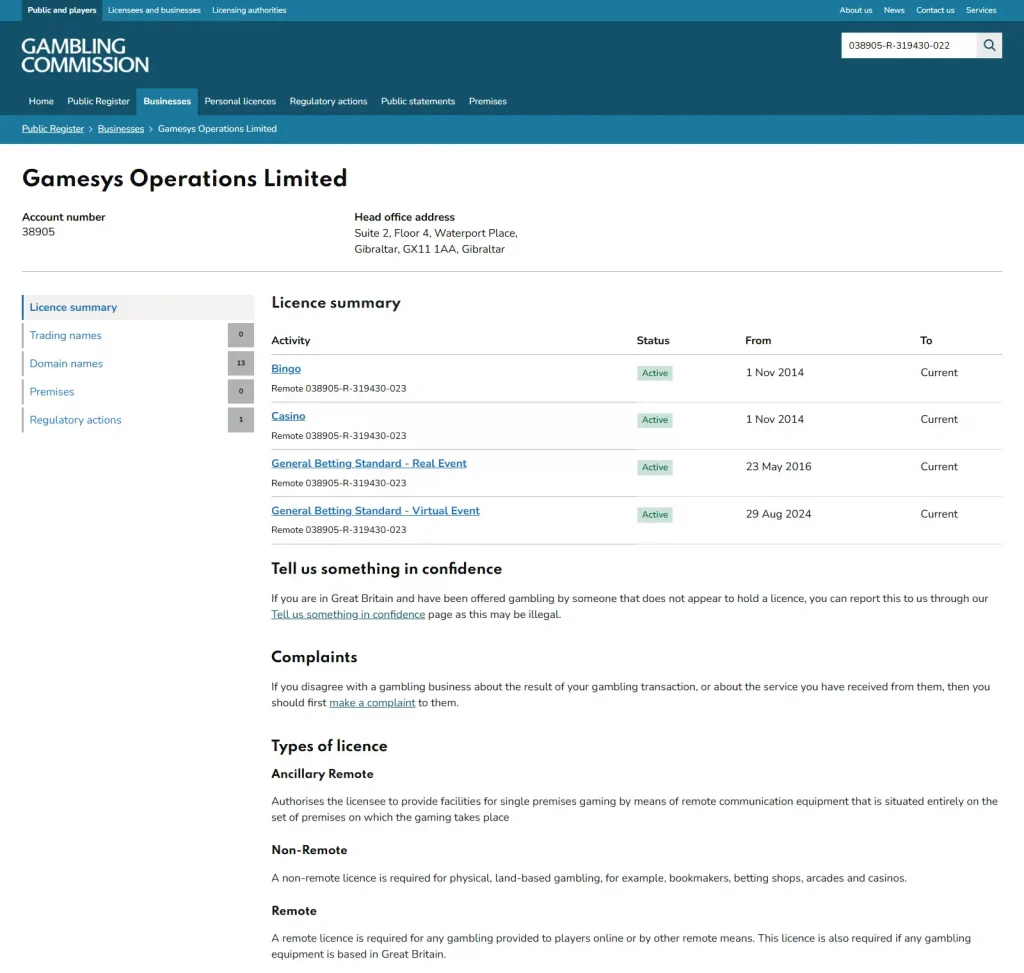Click the Activity column header

coord(291,340)
